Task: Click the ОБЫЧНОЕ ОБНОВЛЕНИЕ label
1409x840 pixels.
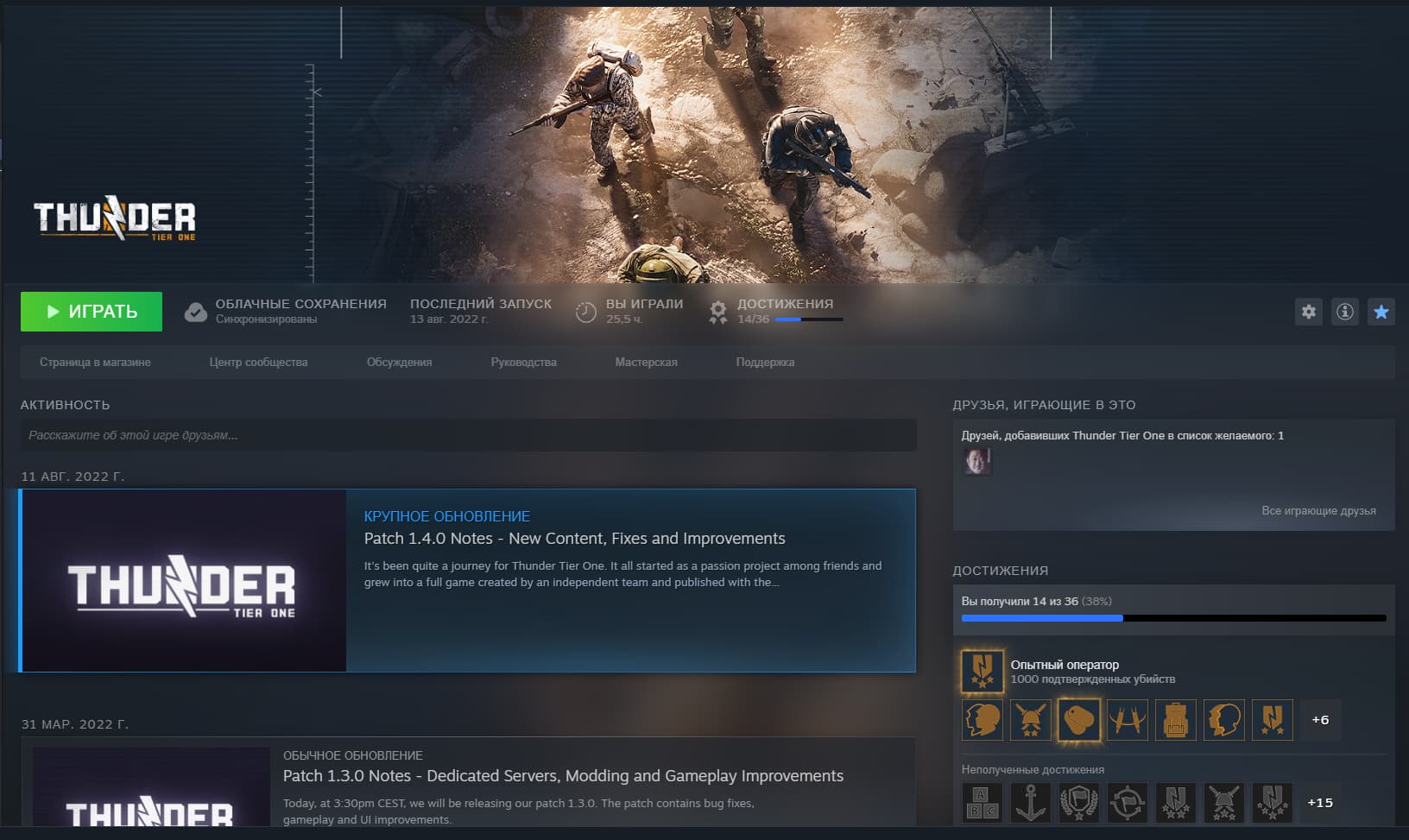Action: coord(353,755)
